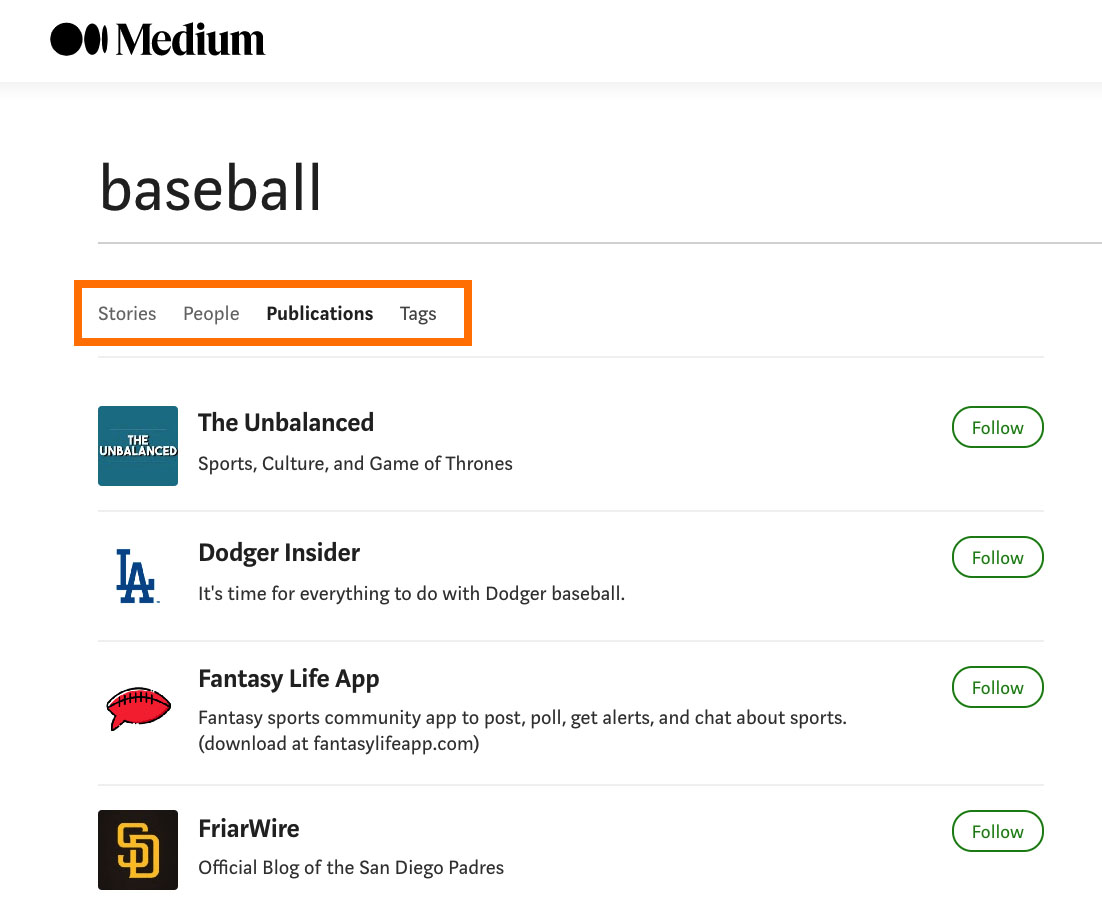The height and width of the screenshot is (912, 1102).
Task: Follow the Fantasy Life App publication
Action: pyautogui.click(x=997, y=687)
